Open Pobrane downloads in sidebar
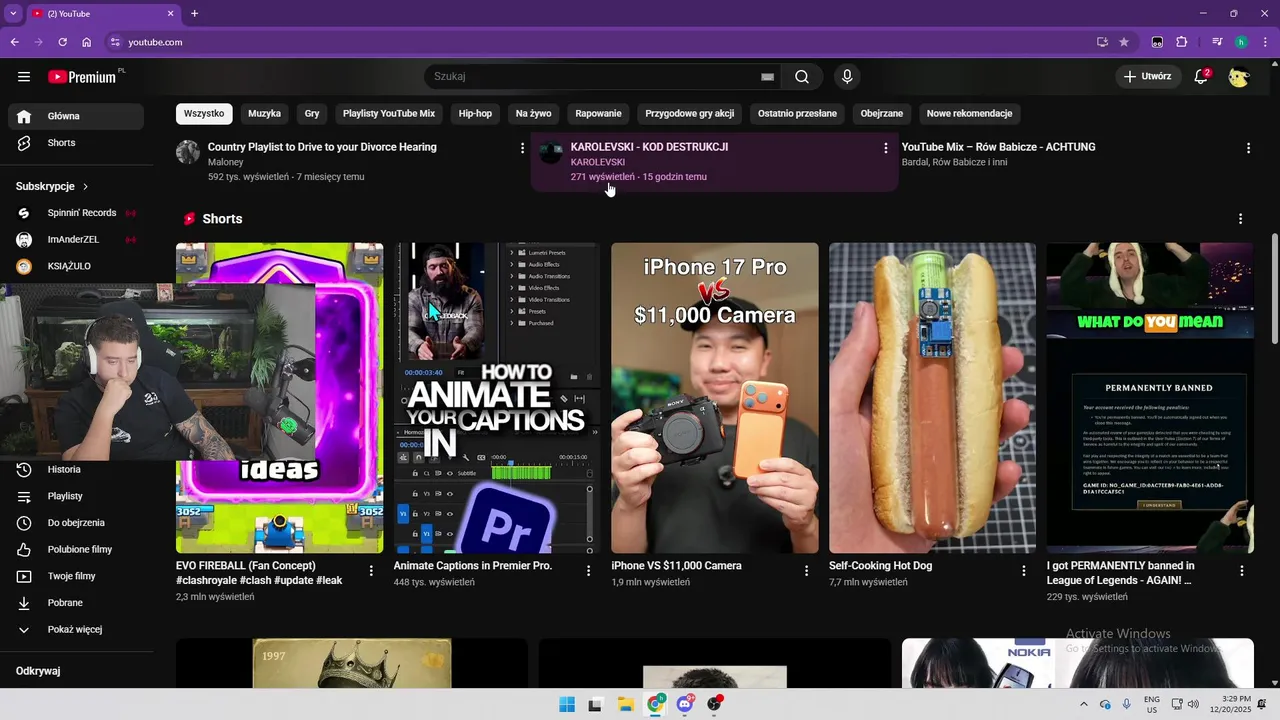The width and height of the screenshot is (1280, 720). (x=76, y=603)
